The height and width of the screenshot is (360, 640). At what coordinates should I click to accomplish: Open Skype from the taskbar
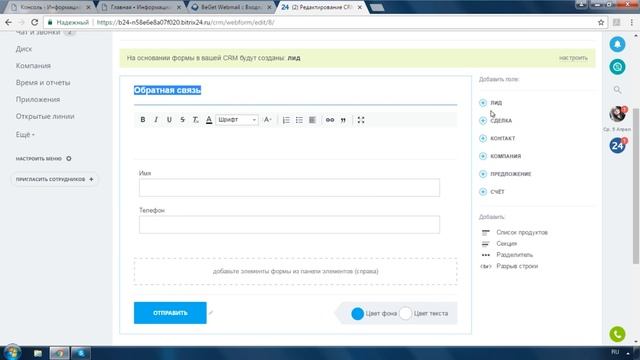click(x=81, y=353)
